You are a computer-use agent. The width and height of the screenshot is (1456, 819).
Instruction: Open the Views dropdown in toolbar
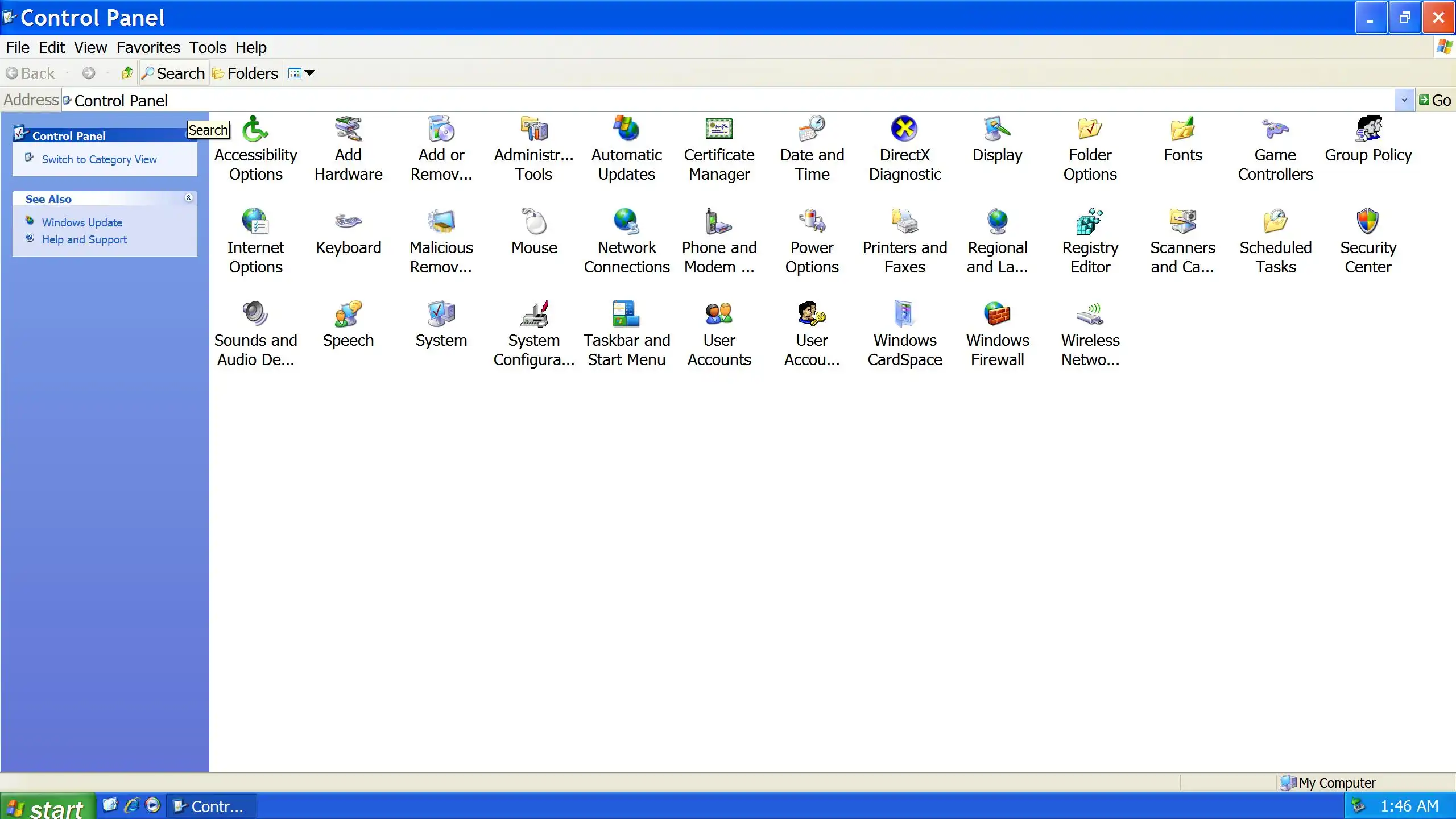point(301,73)
